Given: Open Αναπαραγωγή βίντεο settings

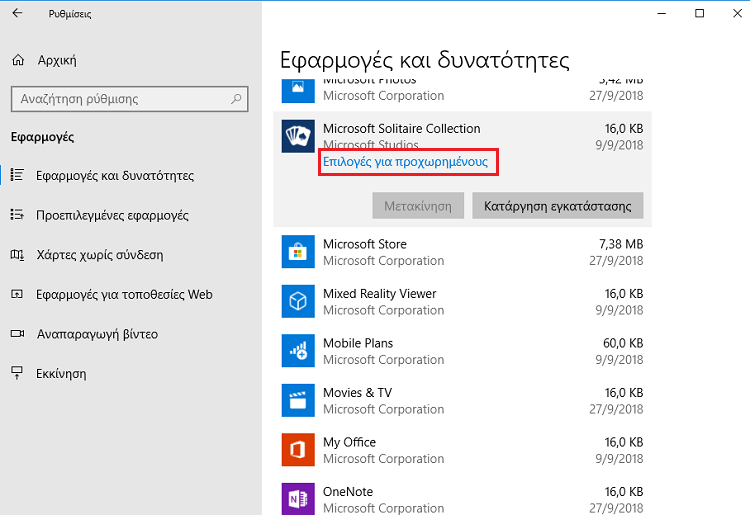Looking at the screenshot, I should point(98,334).
